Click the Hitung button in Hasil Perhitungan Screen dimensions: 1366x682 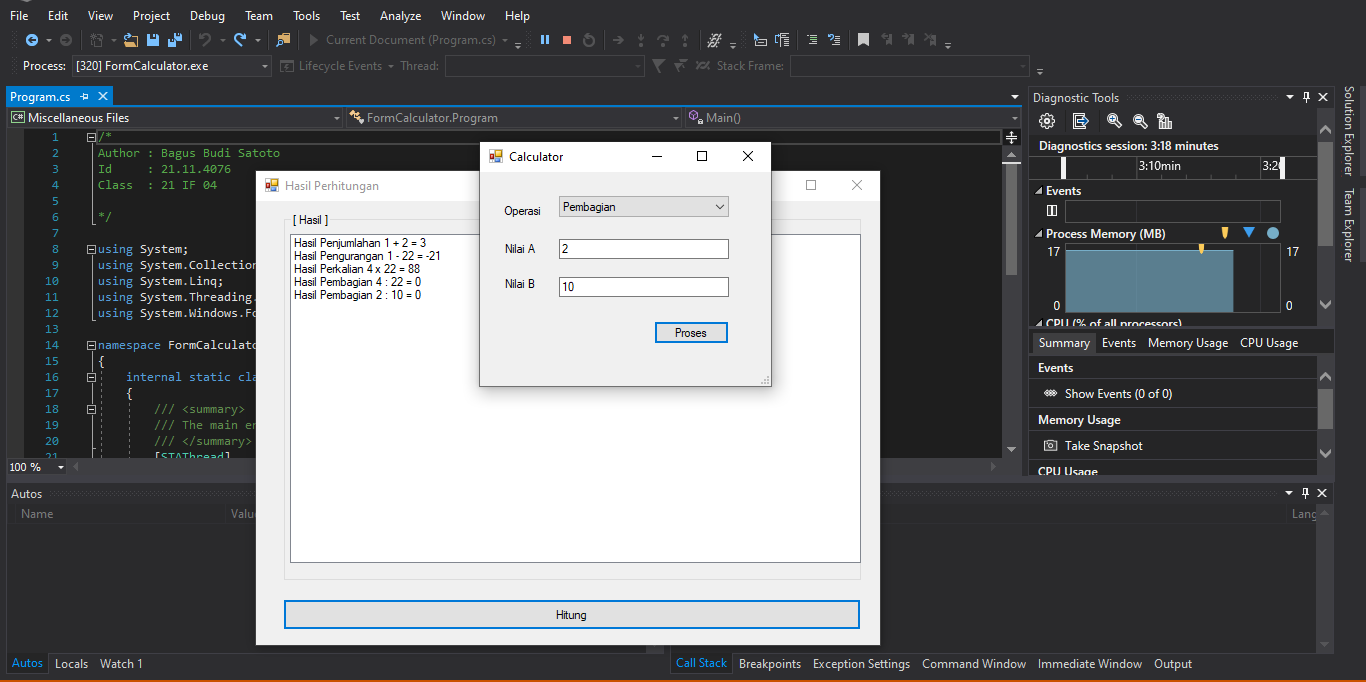571,614
